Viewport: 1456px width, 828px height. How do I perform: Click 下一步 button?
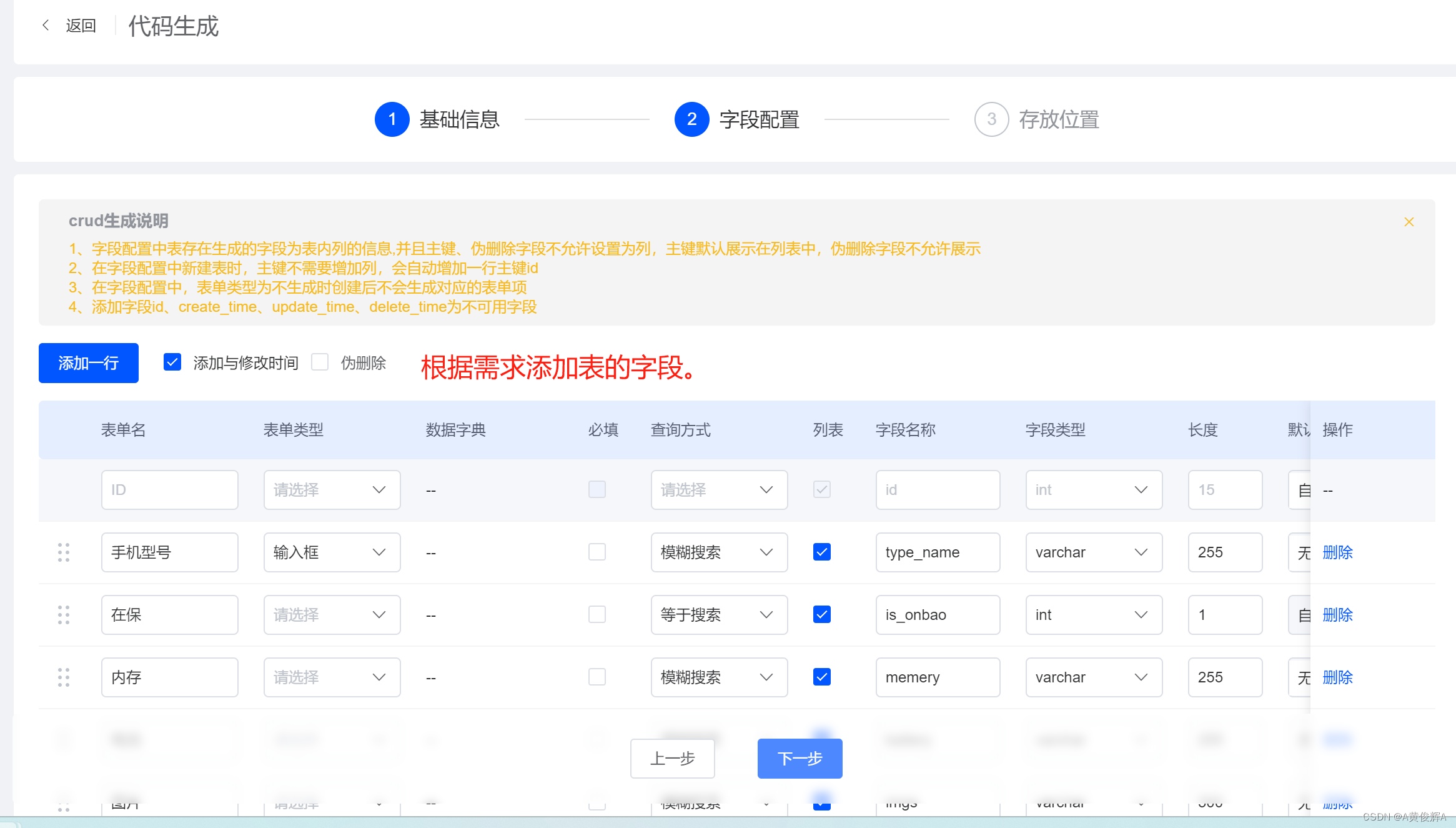800,759
